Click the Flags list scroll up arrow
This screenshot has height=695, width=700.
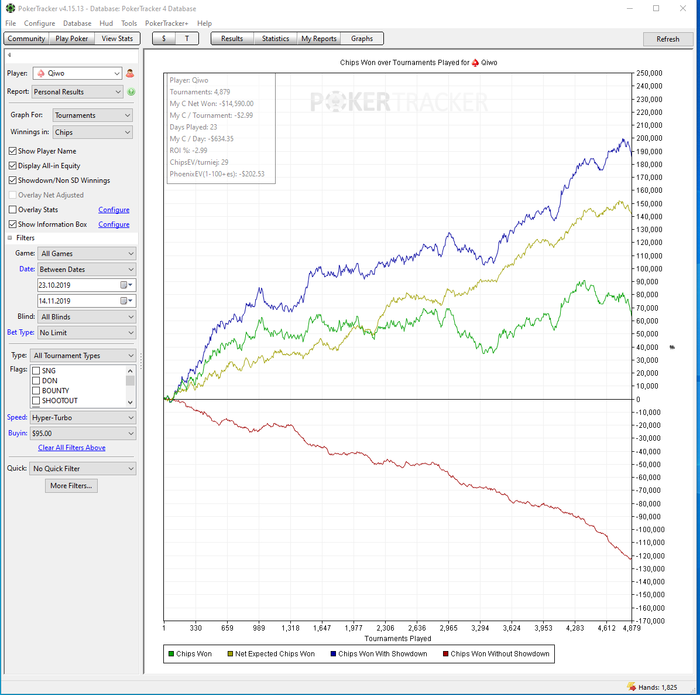pos(130,371)
